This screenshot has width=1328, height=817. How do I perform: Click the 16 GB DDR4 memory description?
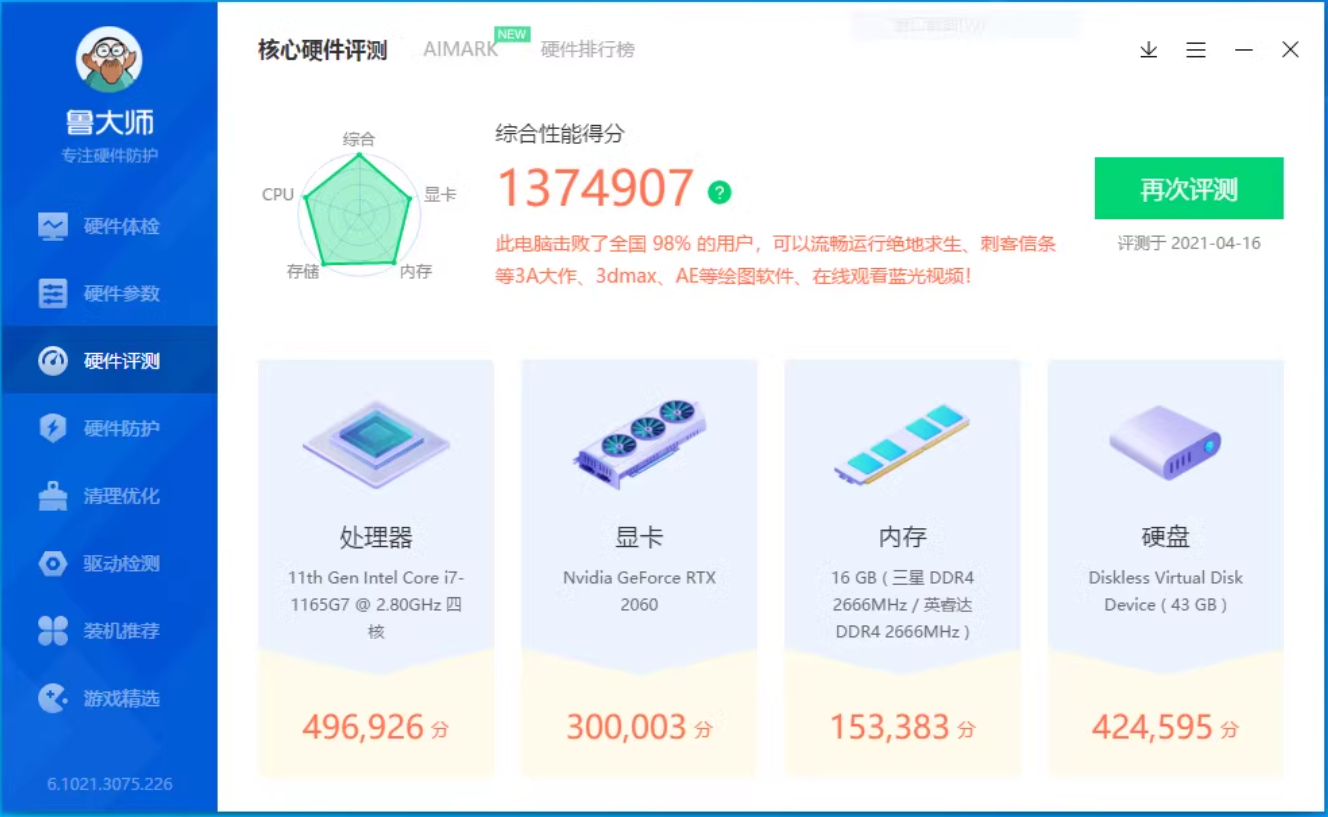[x=902, y=604]
